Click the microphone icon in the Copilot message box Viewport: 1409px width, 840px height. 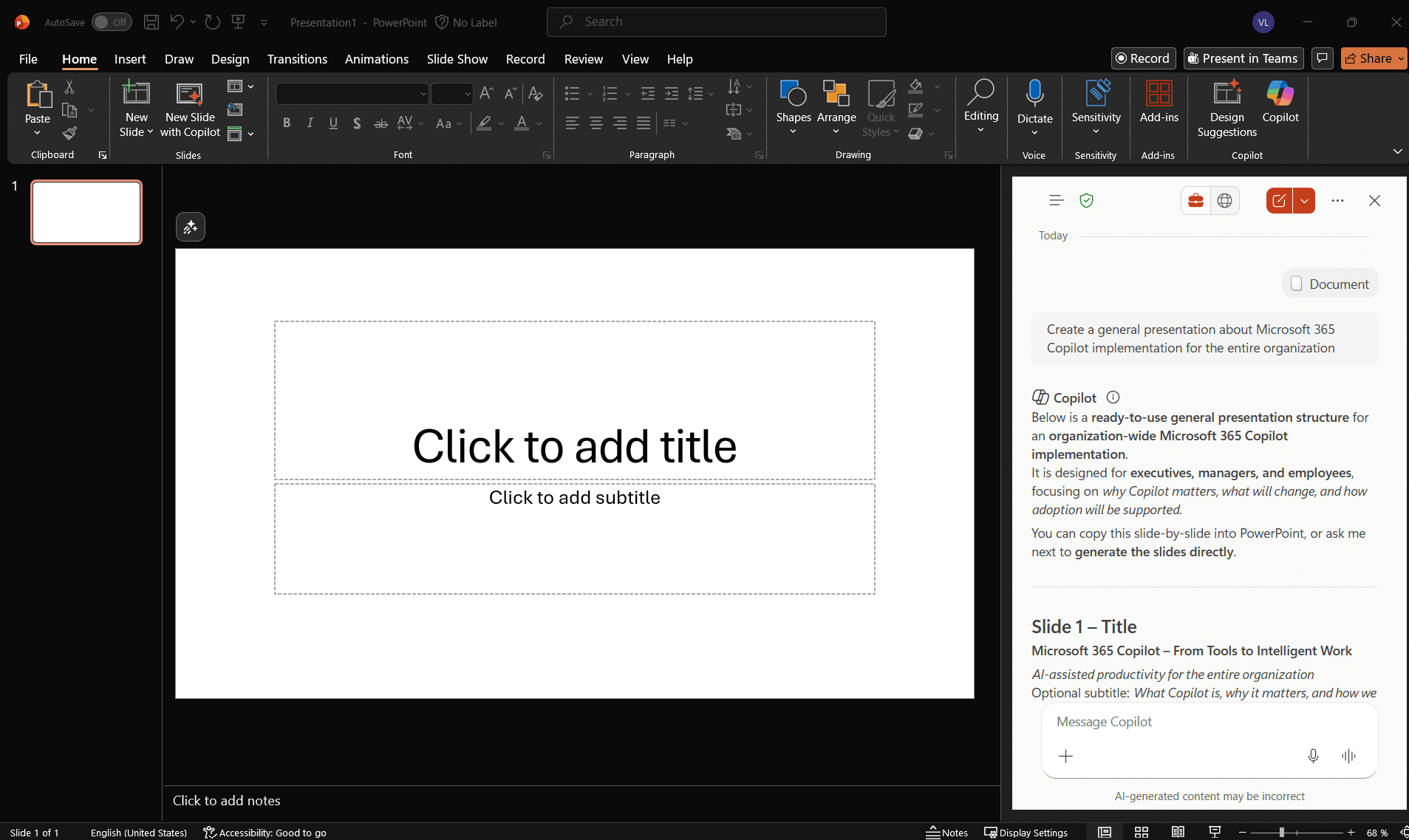1313,756
